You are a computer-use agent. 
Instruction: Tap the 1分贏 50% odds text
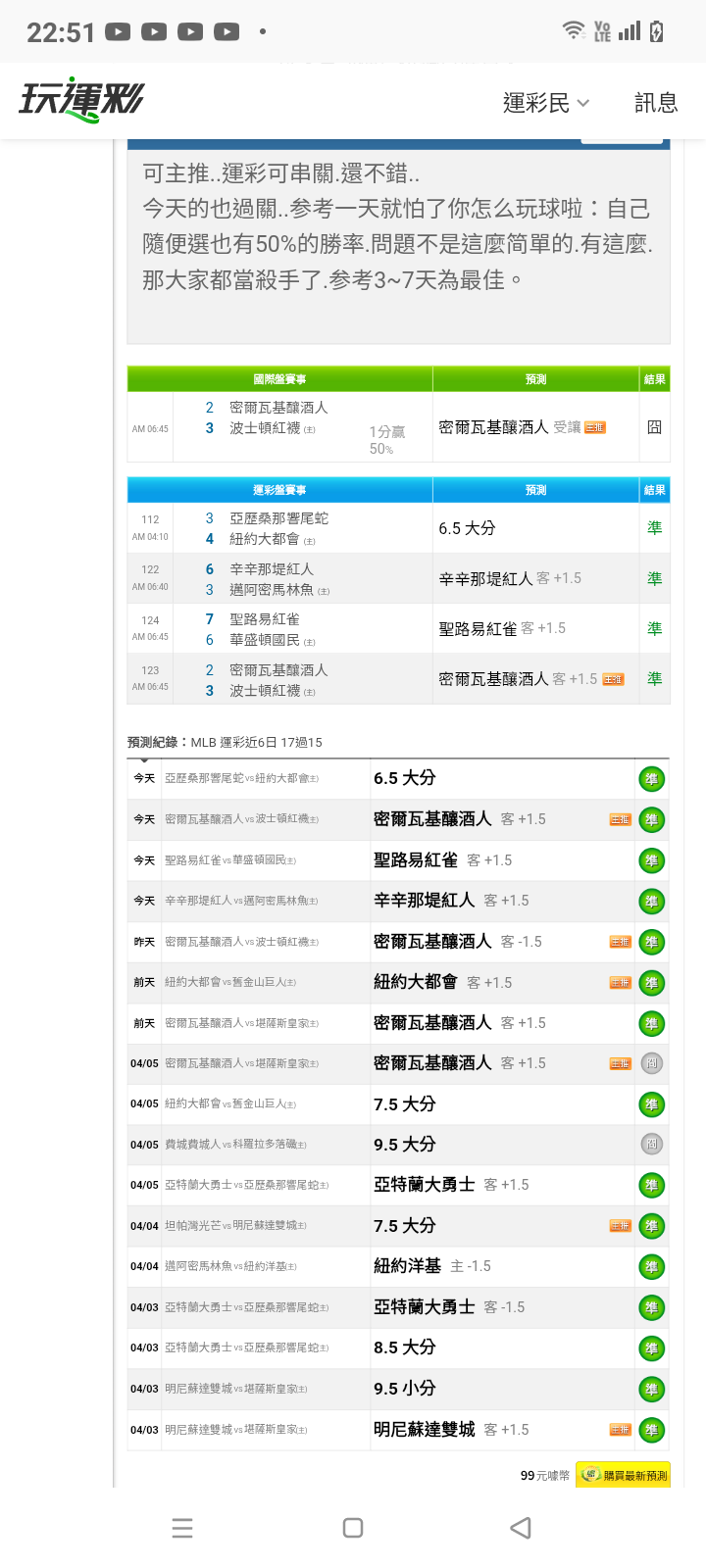pos(387,440)
